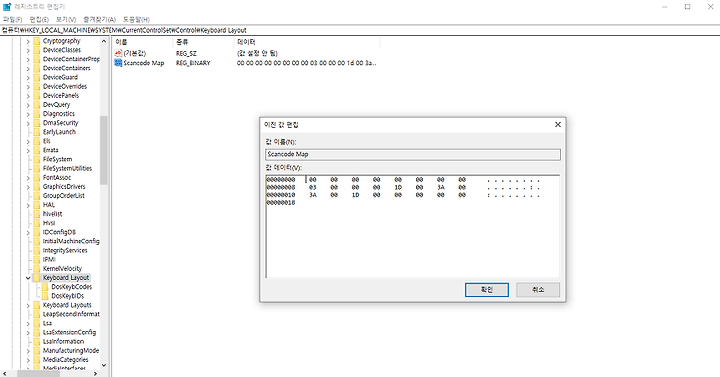The width and height of the screenshot is (720, 377).
Task: Click the registry path address bar
Action: pos(360,30)
